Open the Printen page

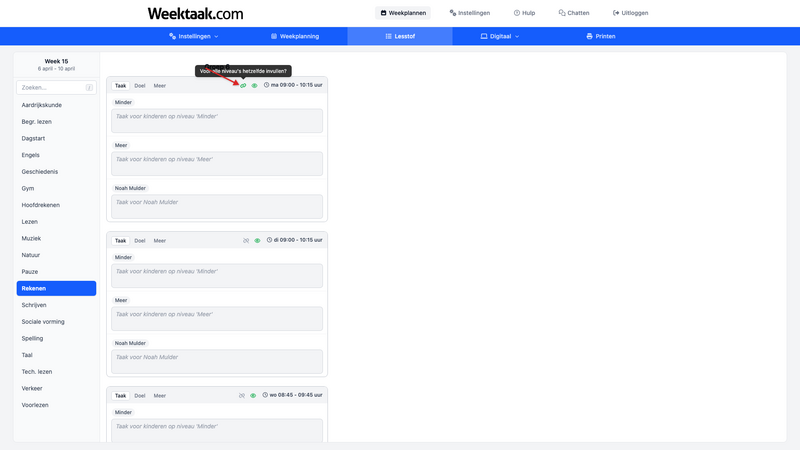600,36
